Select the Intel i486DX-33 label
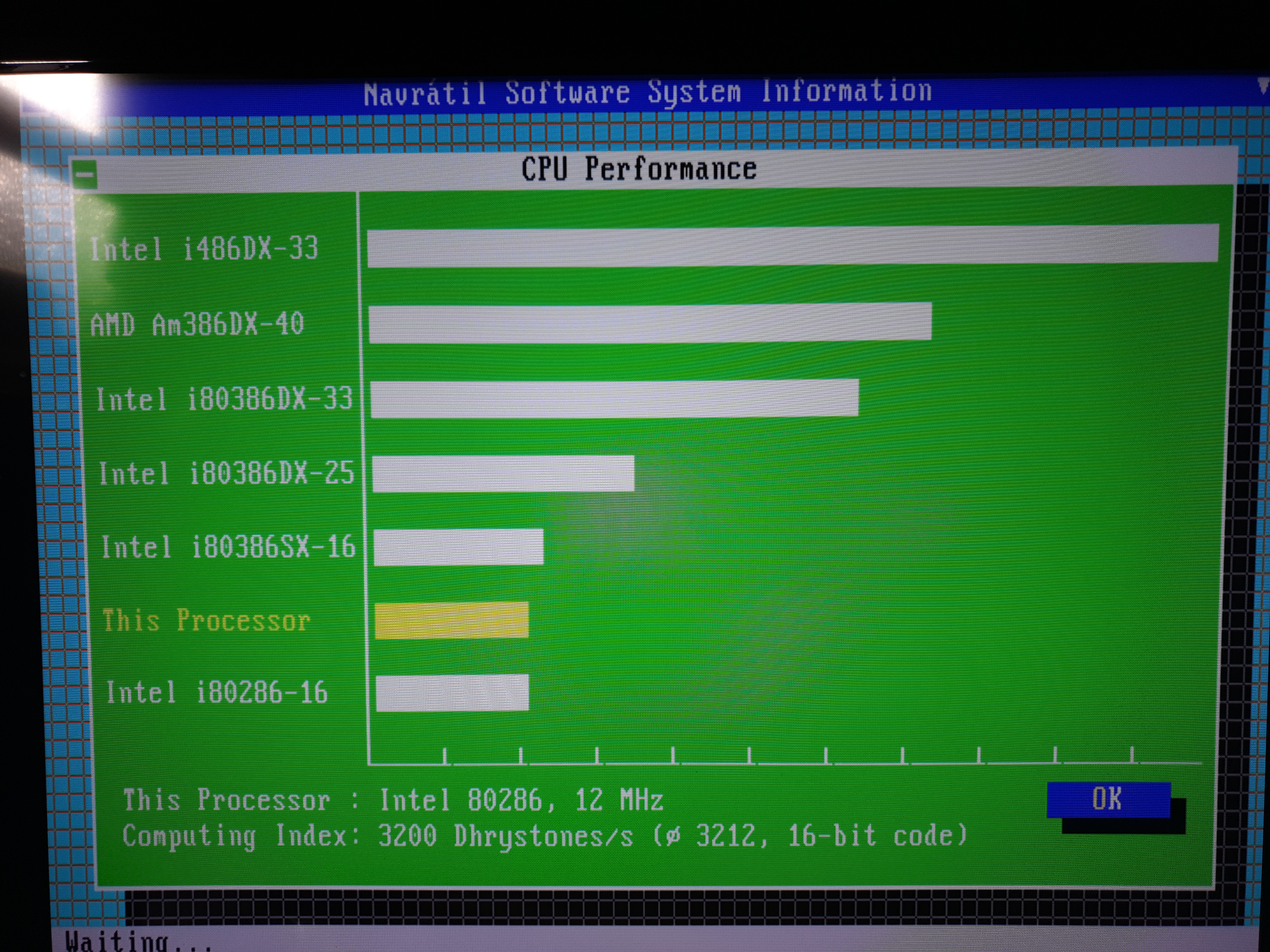Viewport: 1270px width, 952px height. point(204,249)
